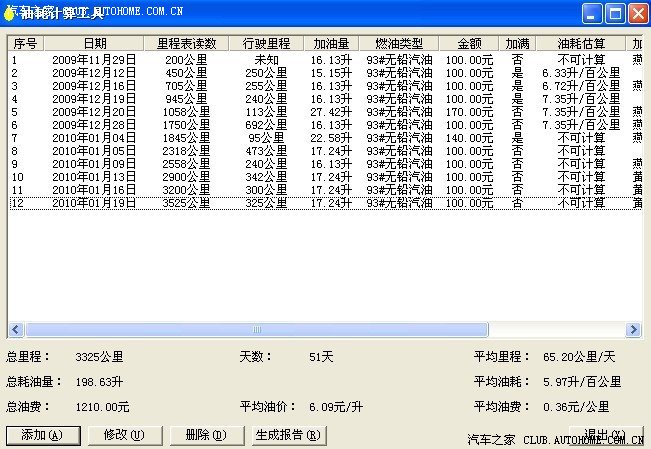Select row dated 2009年12月19日
Screen dimensions: 651x449
click(x=326, y=99)
